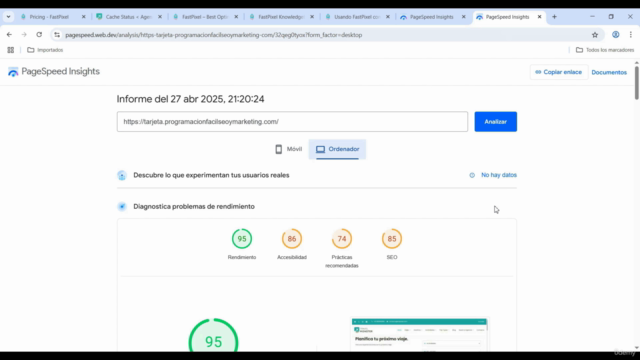Viewport: 640px width, 360px height.
Task: Open site information icon in address bar
Action: 57,35
